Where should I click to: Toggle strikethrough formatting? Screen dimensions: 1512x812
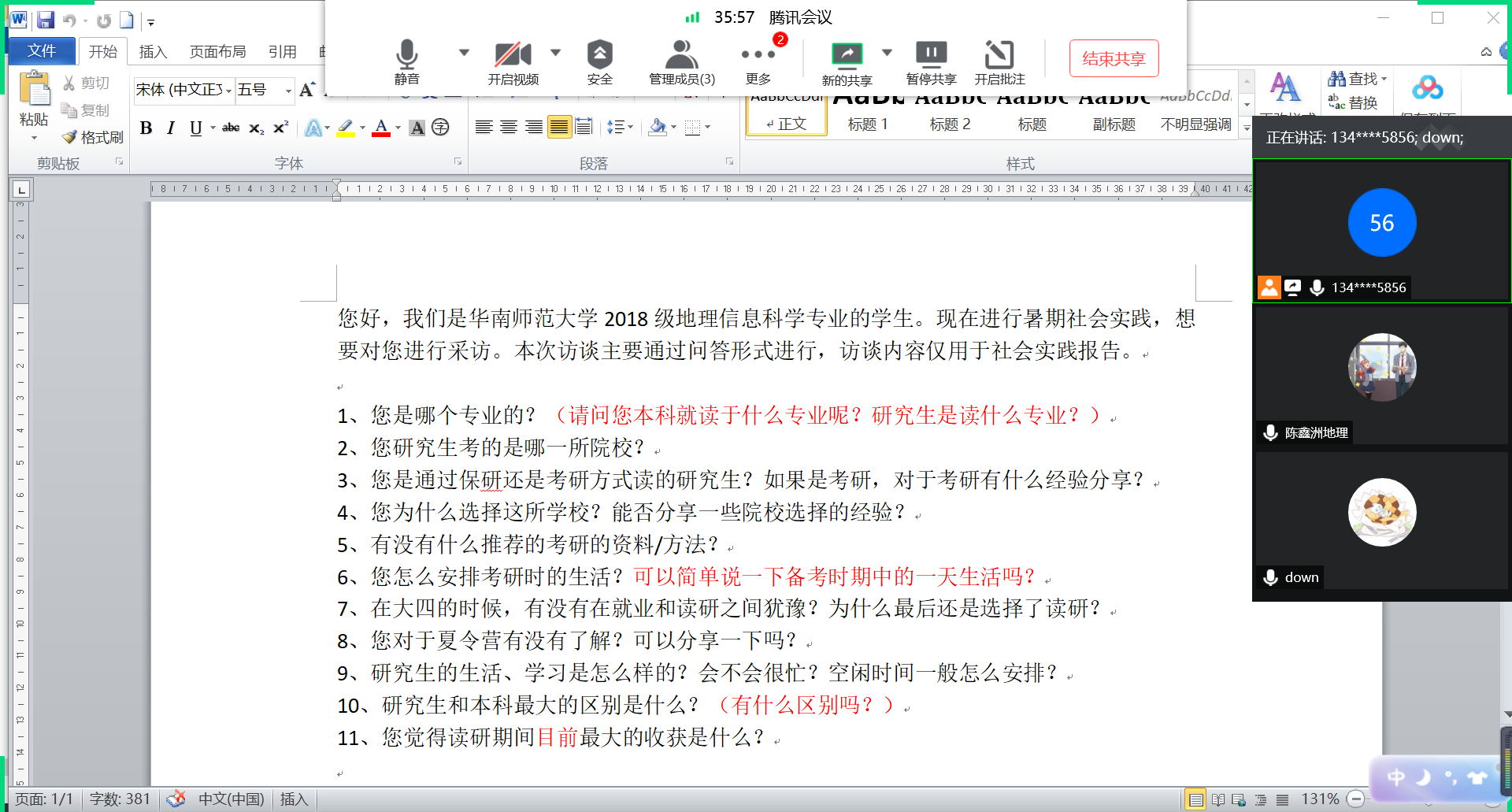(x=231, y=128)
